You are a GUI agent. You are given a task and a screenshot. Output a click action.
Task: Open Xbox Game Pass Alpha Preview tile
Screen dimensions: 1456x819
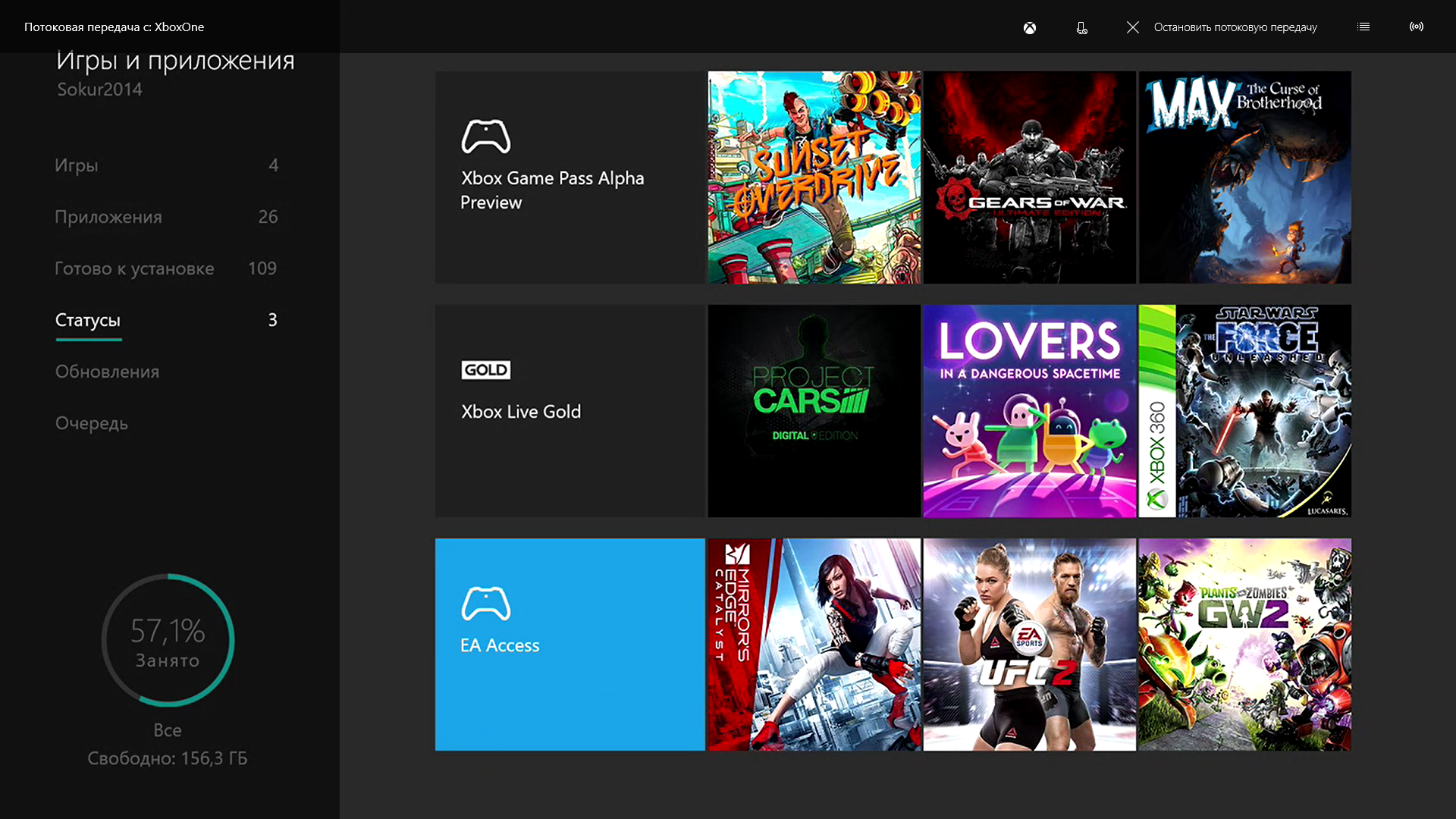(x=570, y=177)
